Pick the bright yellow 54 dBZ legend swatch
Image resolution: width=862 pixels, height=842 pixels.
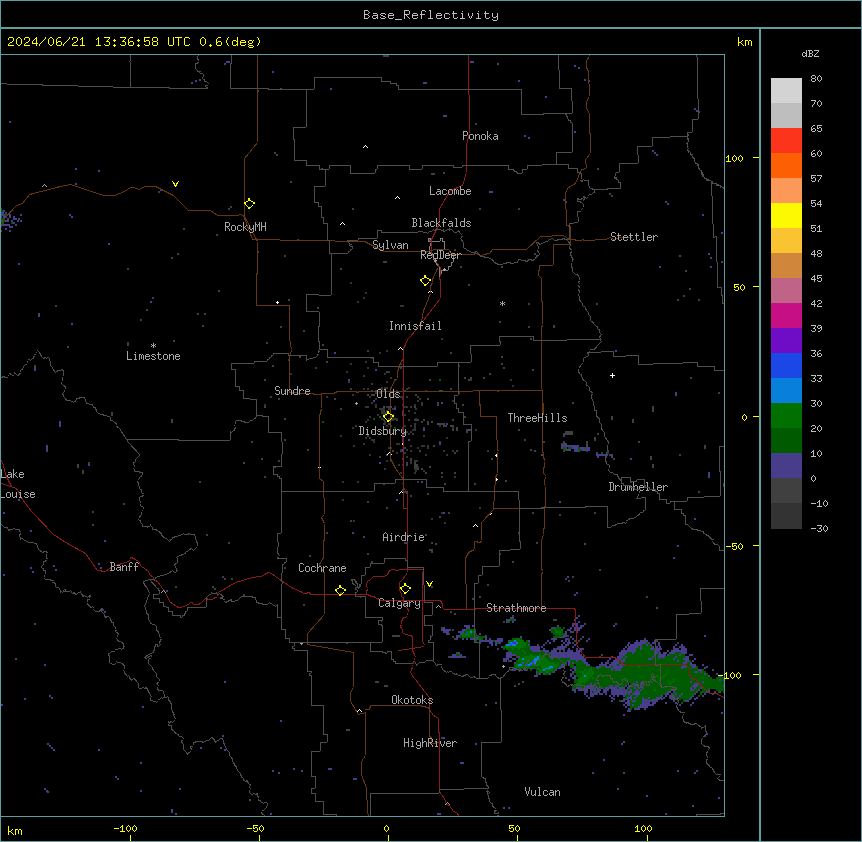(786, 215)
